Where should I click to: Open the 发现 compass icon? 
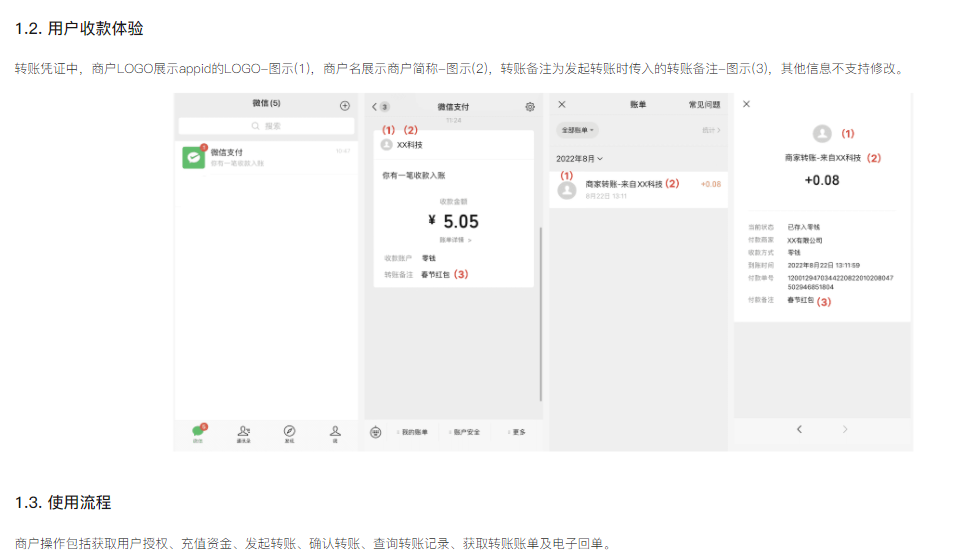pyautogui.click(x=289, y=431)
